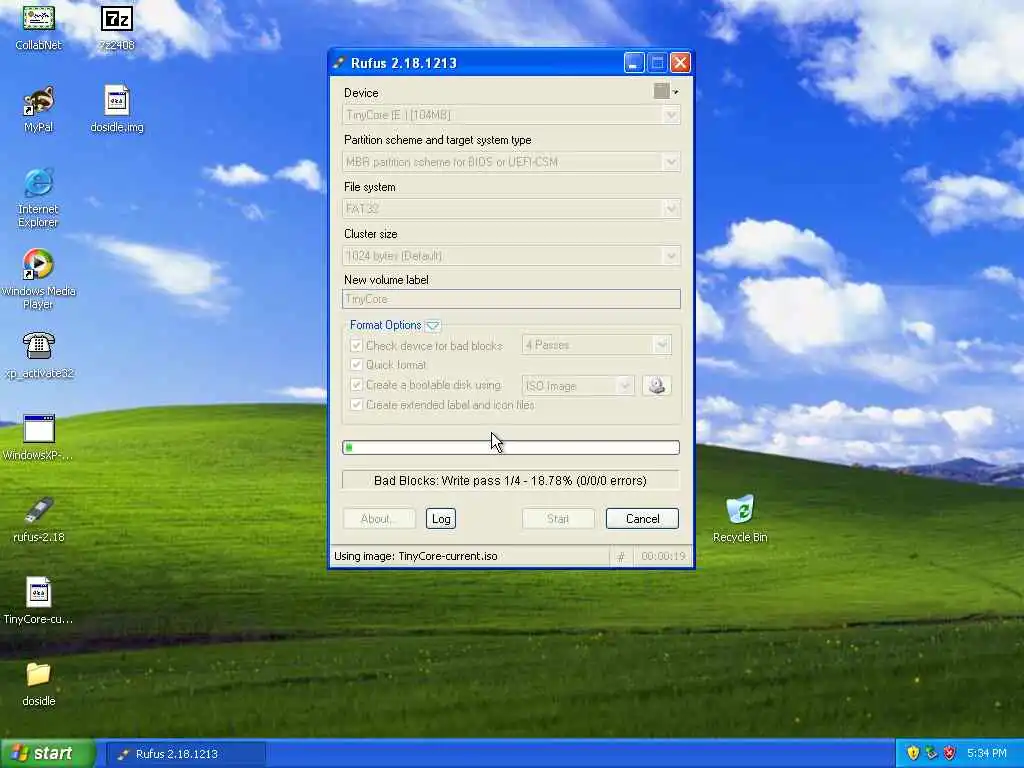Click the 5:34 PM taskbar clock
Viewport: 1024px width, 768px height.
tap(986, 754)
